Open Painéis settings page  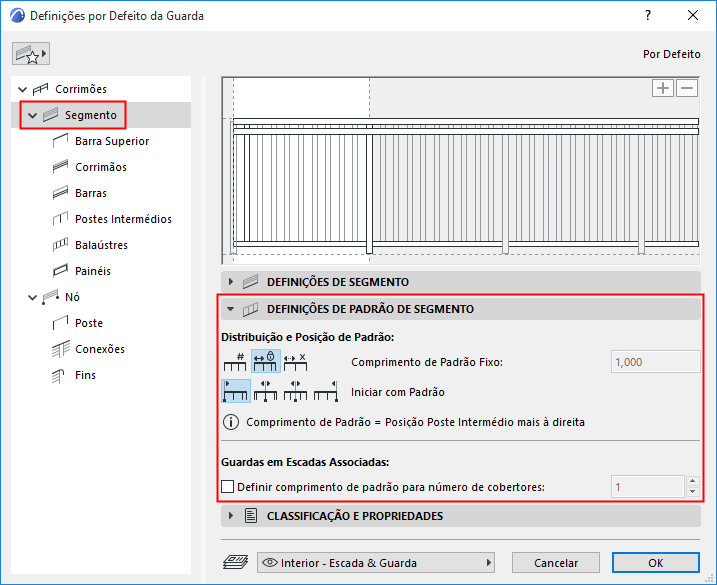coord(93,271)
